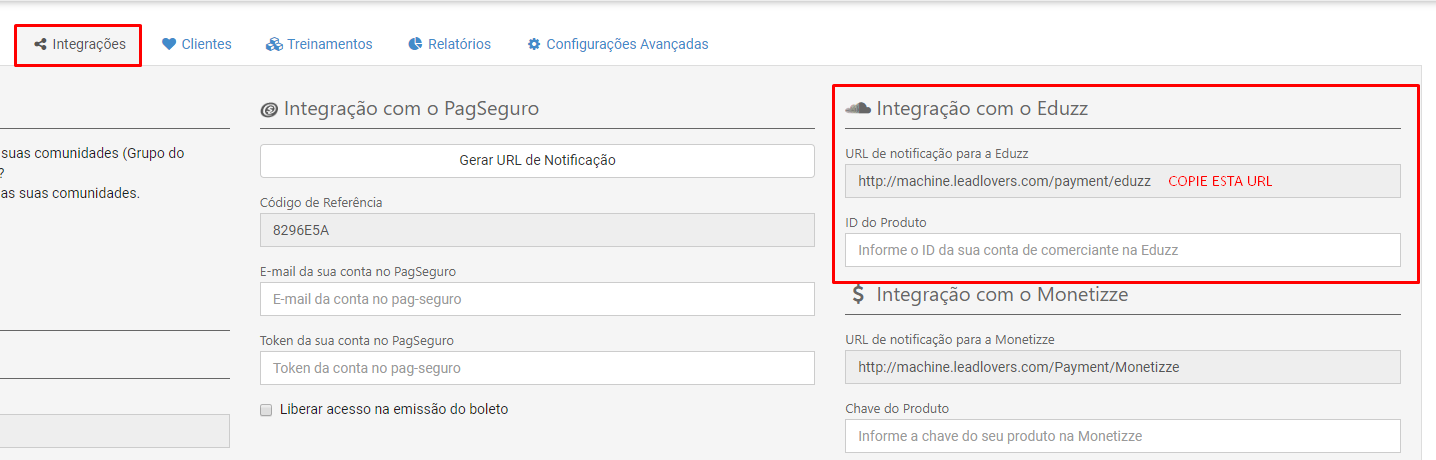Click the Eduzz notification URL field
The image size is (1436, 460).
1122,181
